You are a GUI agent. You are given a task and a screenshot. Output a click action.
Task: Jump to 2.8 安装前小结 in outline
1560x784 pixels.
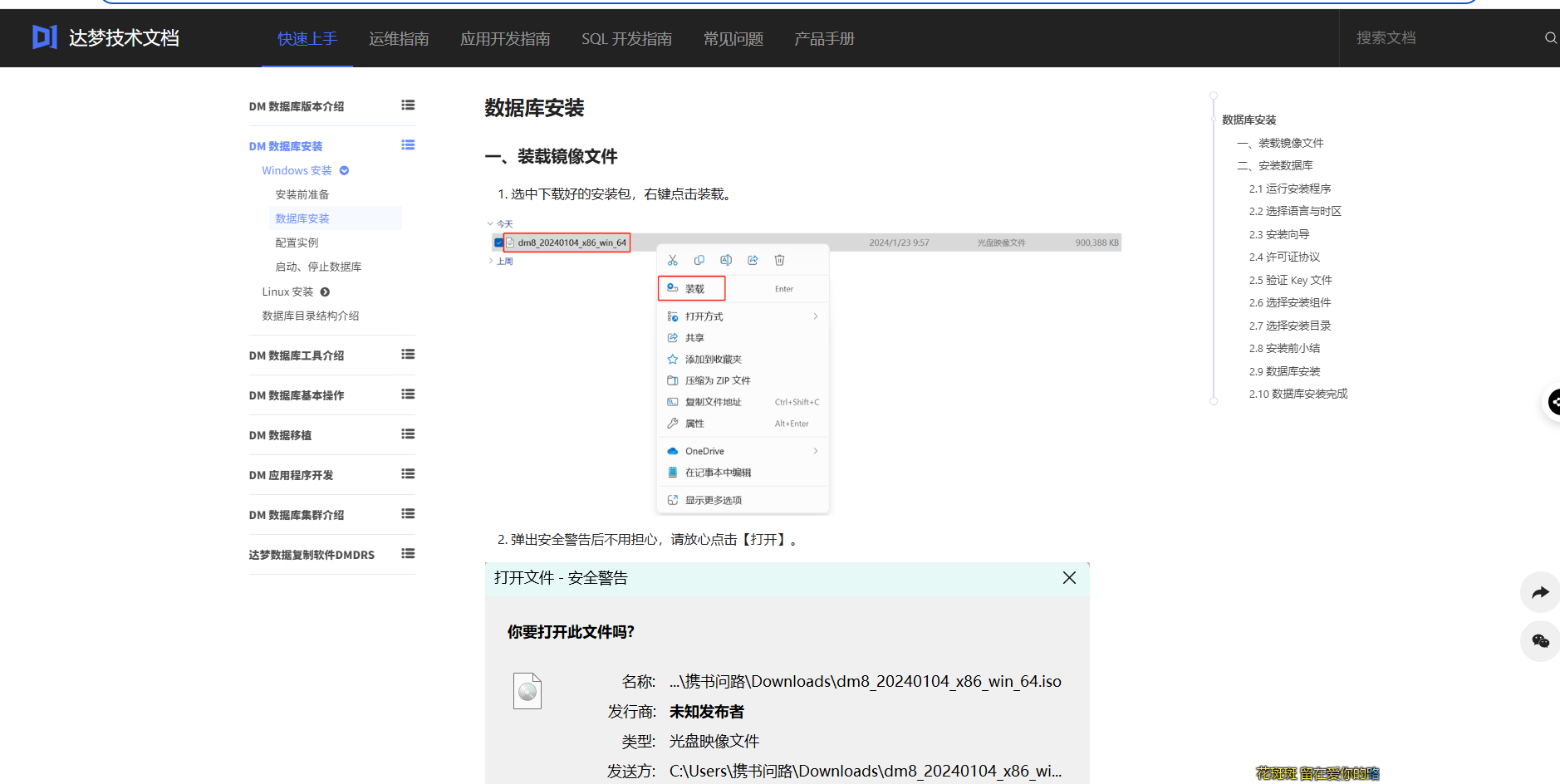tap(1284, 348)
